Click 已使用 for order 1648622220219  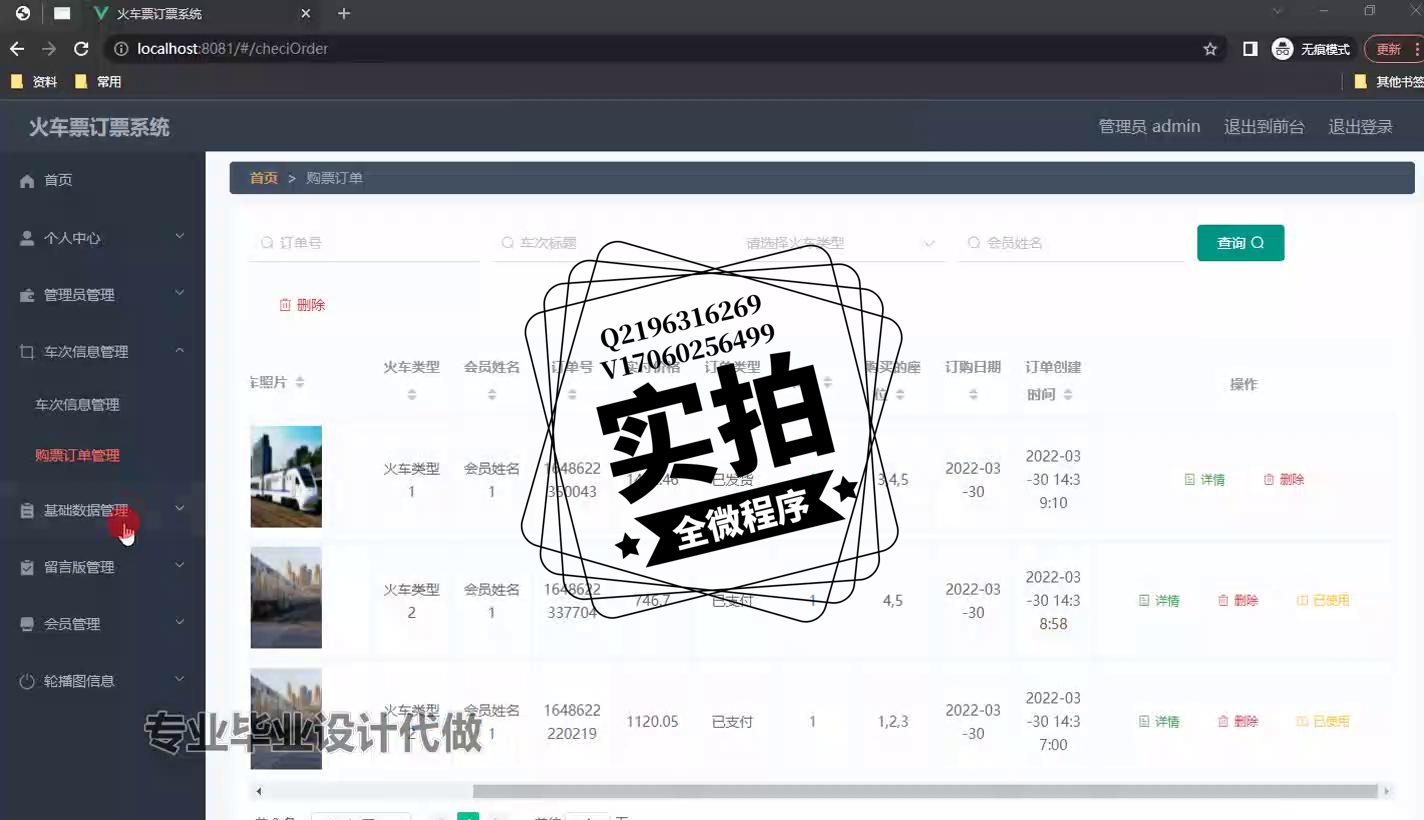(x=1323, y=722)
